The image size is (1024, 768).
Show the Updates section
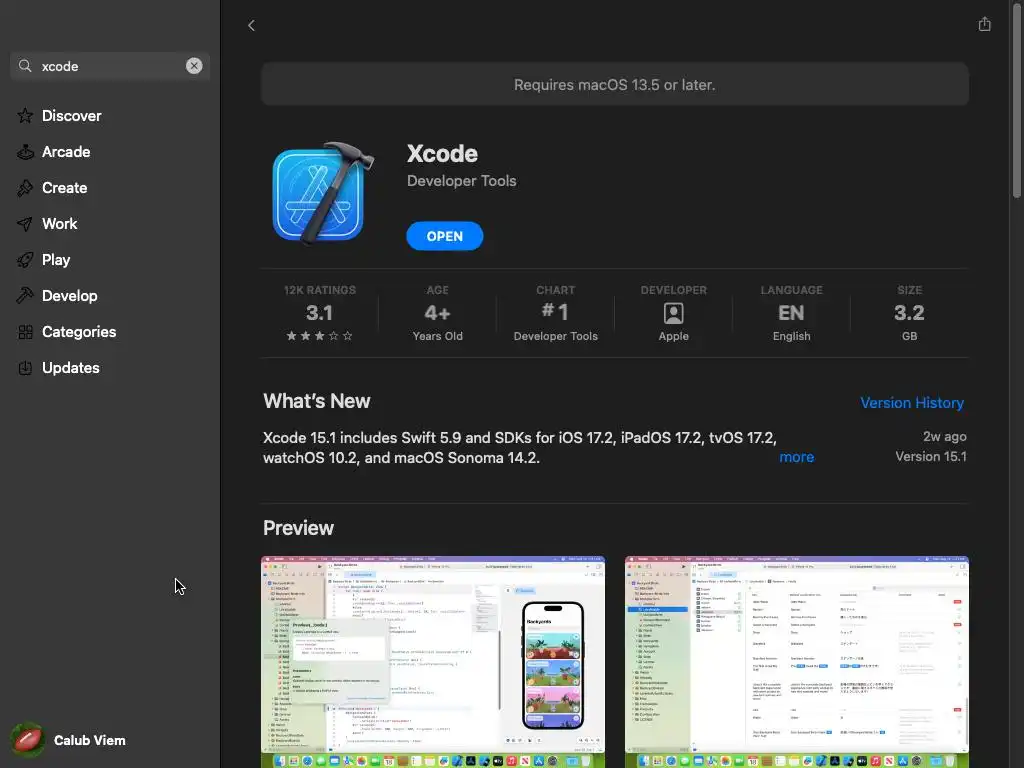(x=71, y=368)
